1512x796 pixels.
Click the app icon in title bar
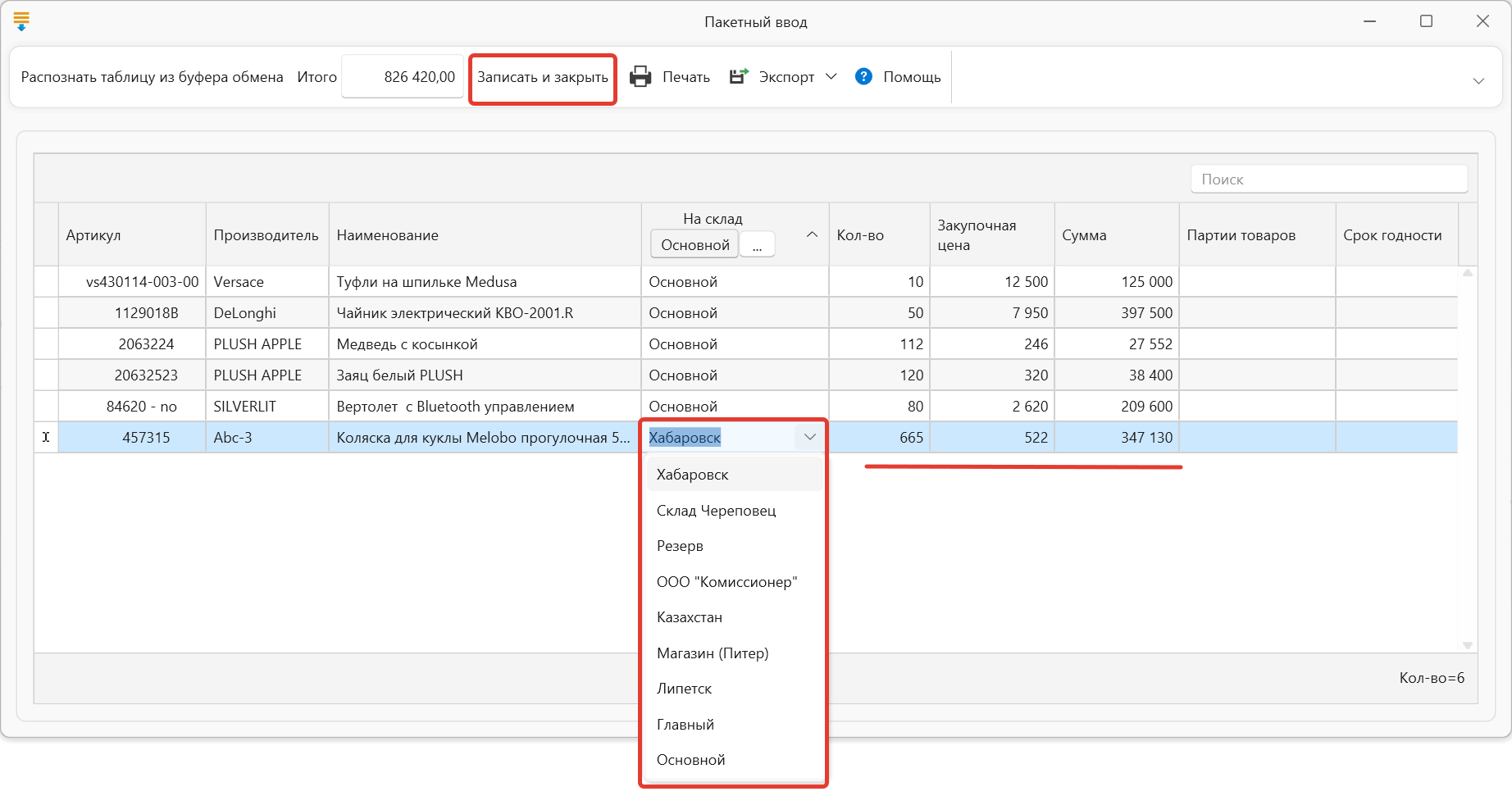(21, 21)
